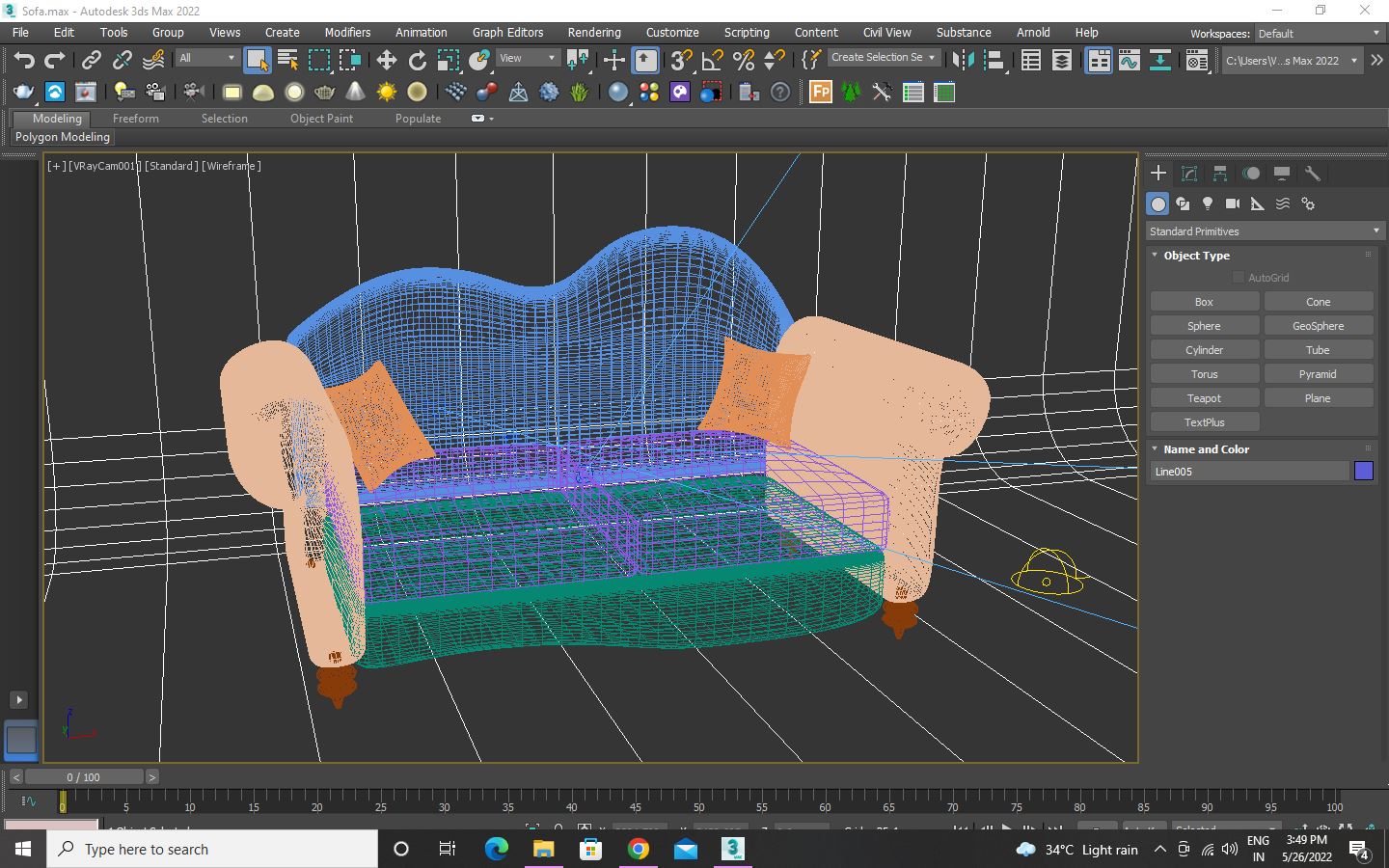Switch to the Freeform ribbon tab
The width and height of the screenshot is (1389, 868).
click(x=135, y=119)
